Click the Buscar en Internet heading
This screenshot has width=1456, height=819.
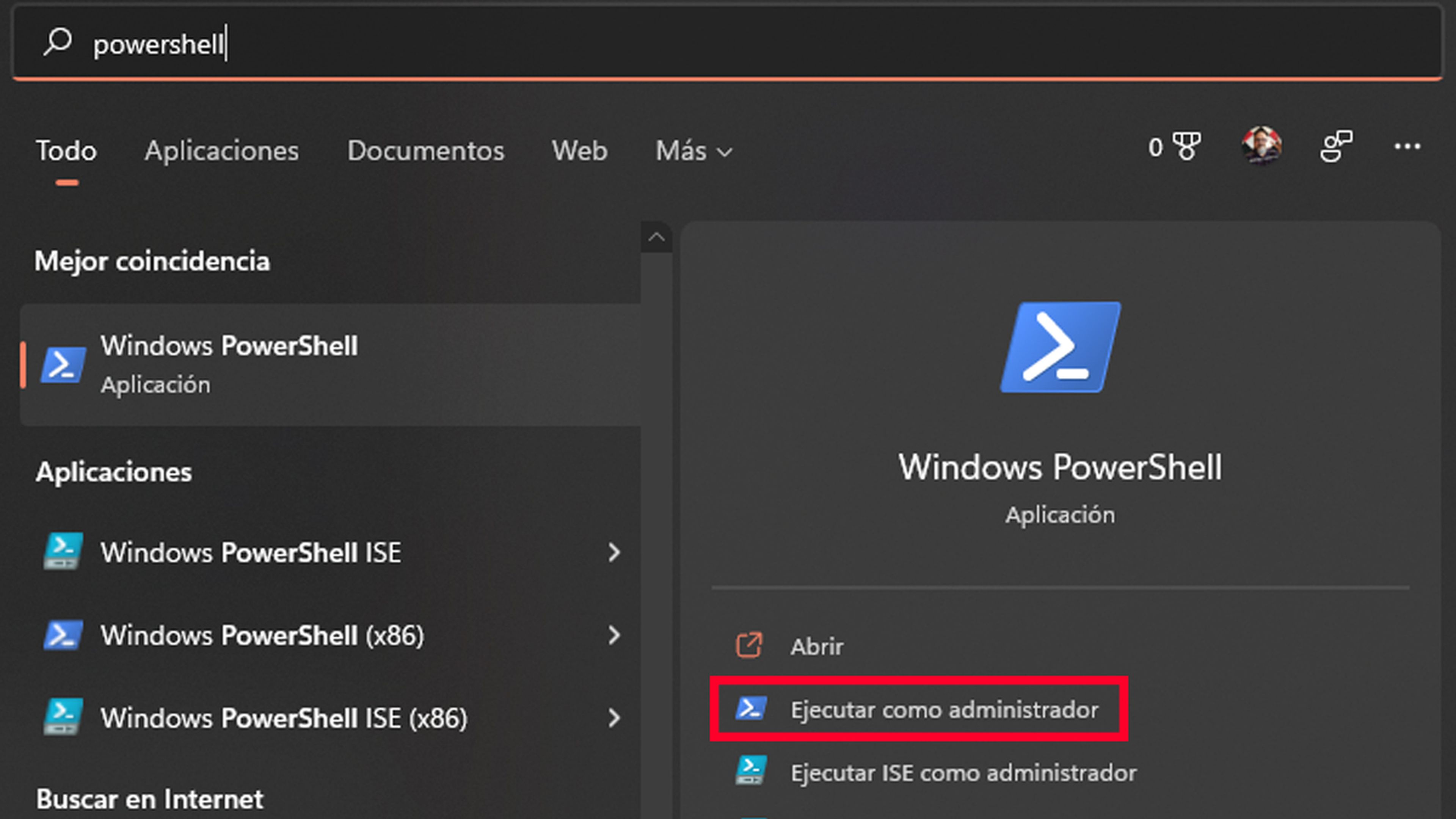click(x=149, y=799)
